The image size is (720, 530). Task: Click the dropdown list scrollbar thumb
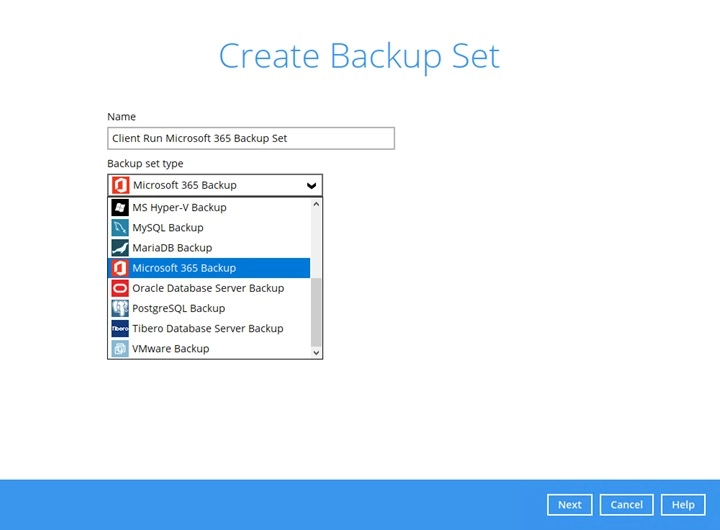[316, 312]
